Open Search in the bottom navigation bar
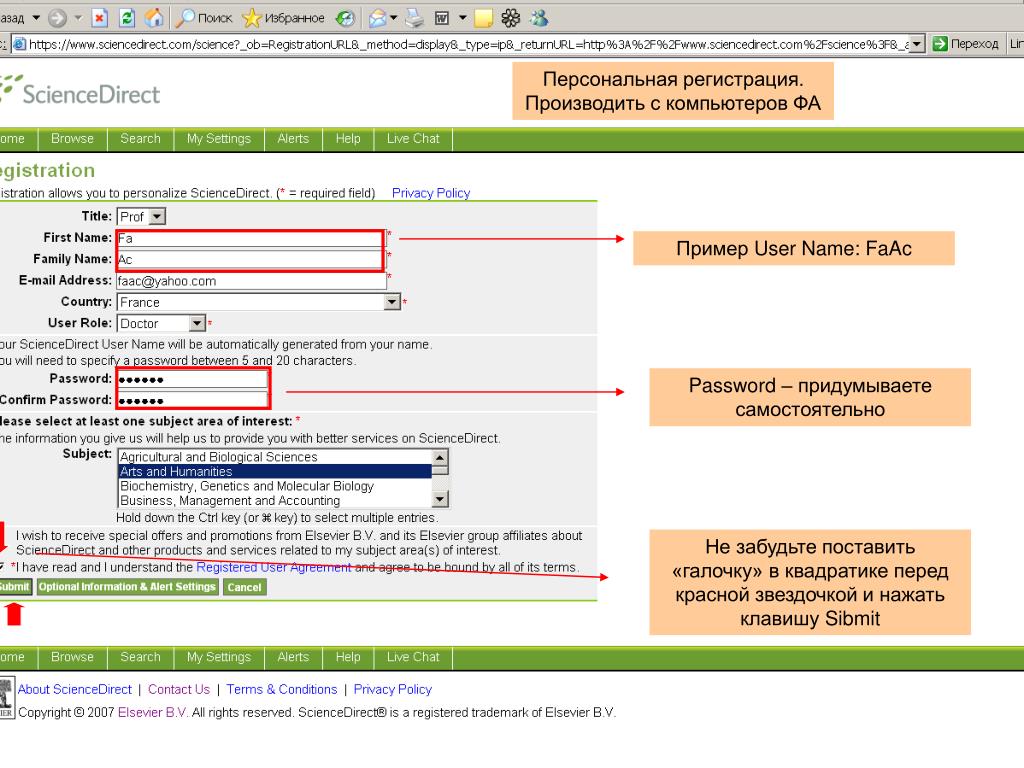Viewport: 1024px width, 768px height. click(x=140, y=657)
